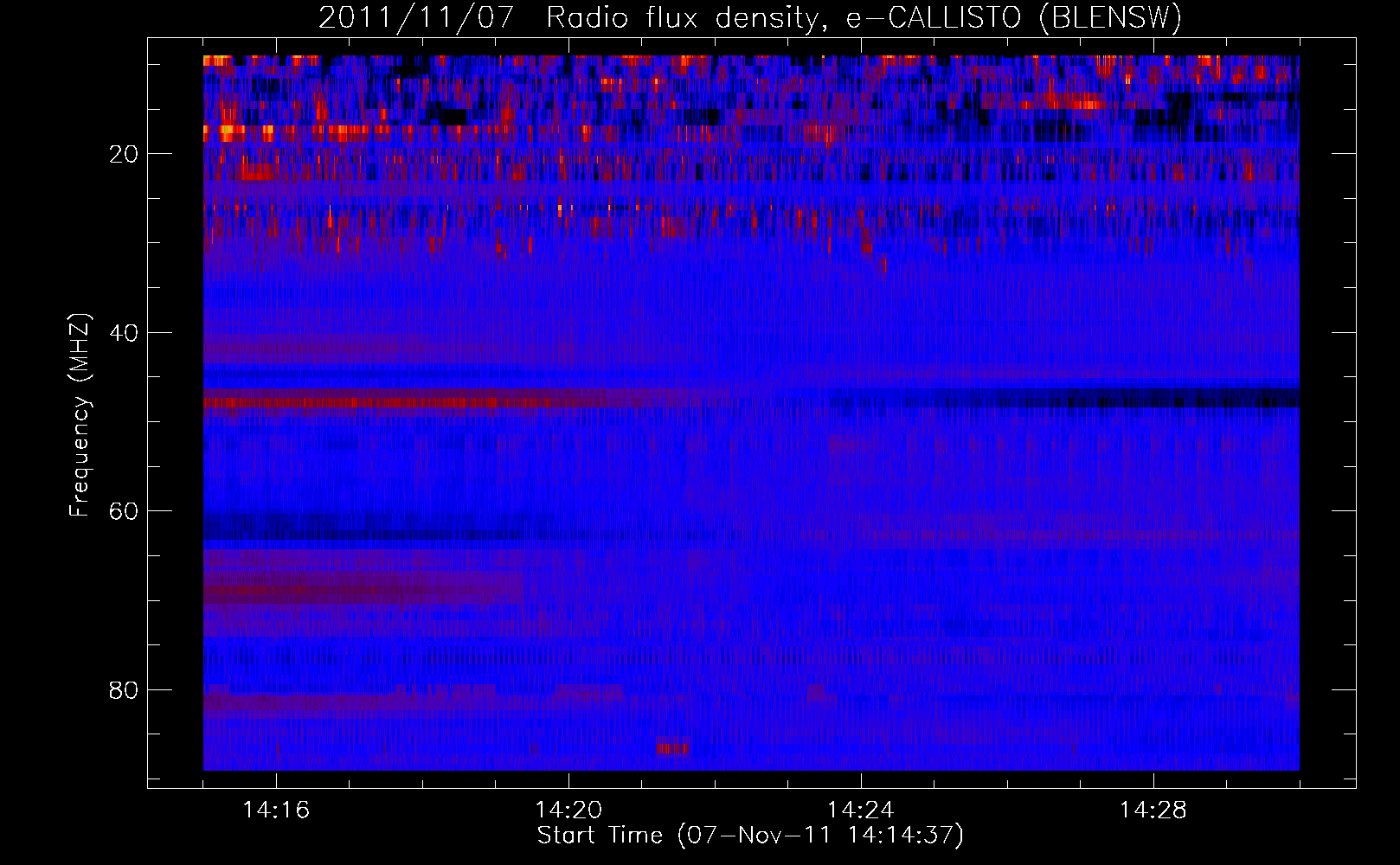Image resolution: width=1400 pixels, height=865 pixels.
Task: Click the 14:28 time tick label
Action: pyautogui.click(x=1153, y=810)
